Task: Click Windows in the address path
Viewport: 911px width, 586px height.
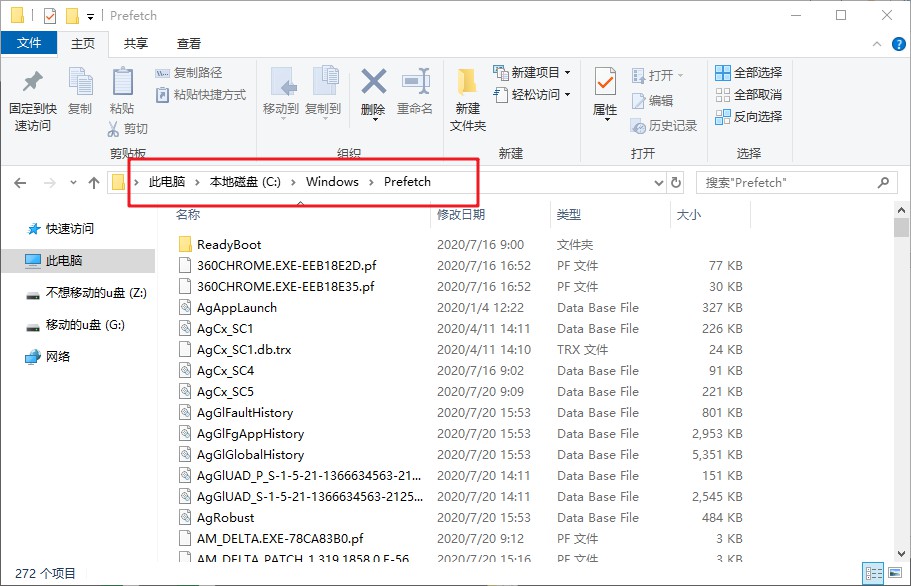Action: coord(332,182)
